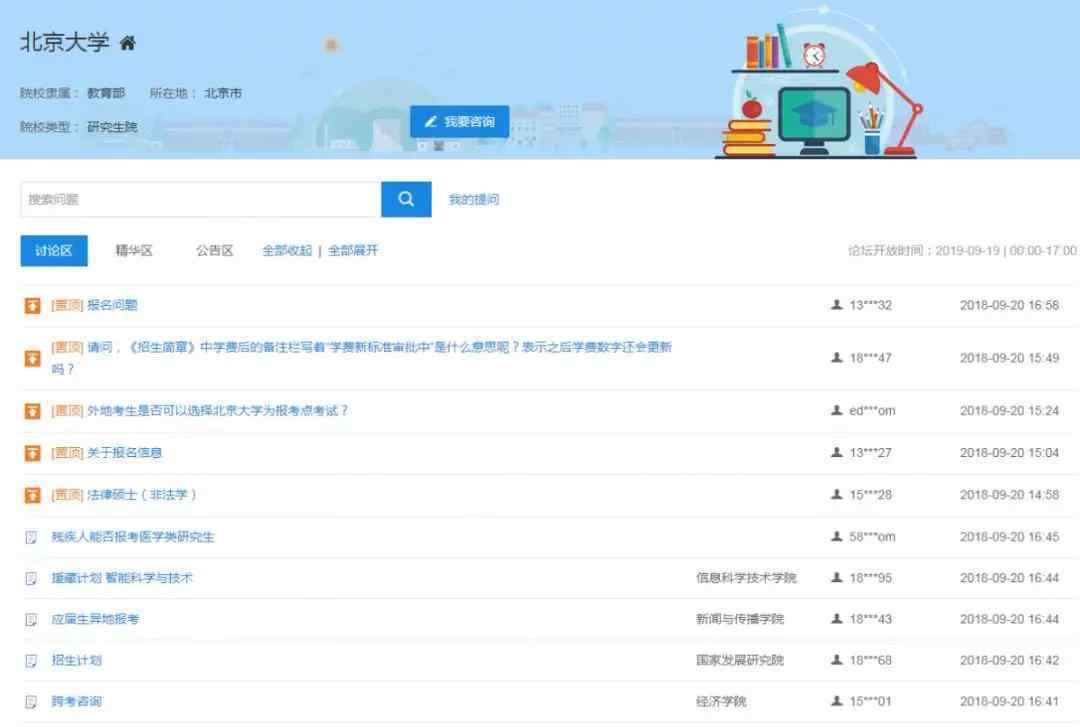1080x727 pixels.
Task: Click the 新闻与传播学院 department label
Action: pos(740,619)
